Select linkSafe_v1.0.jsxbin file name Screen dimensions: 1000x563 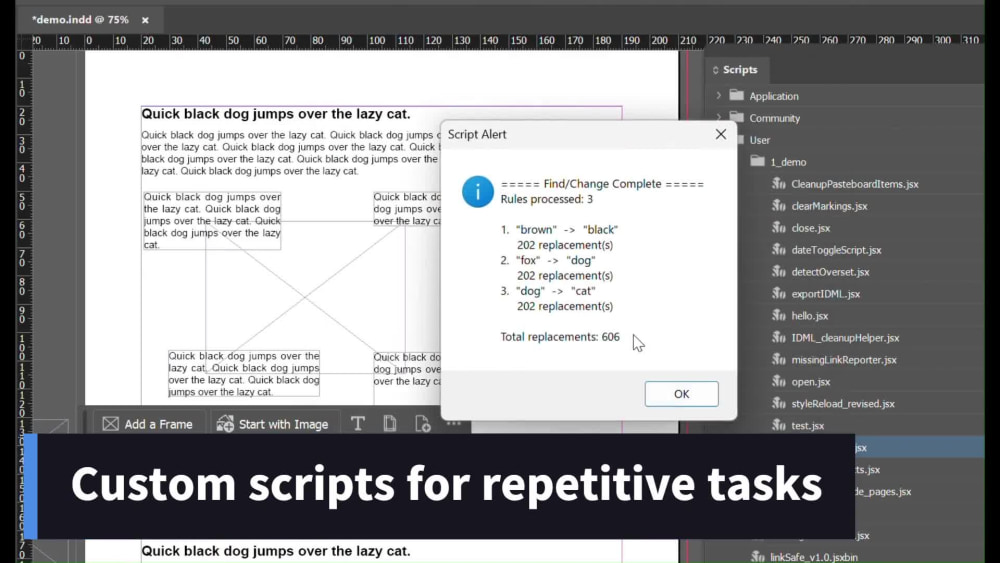click(814, 557)
